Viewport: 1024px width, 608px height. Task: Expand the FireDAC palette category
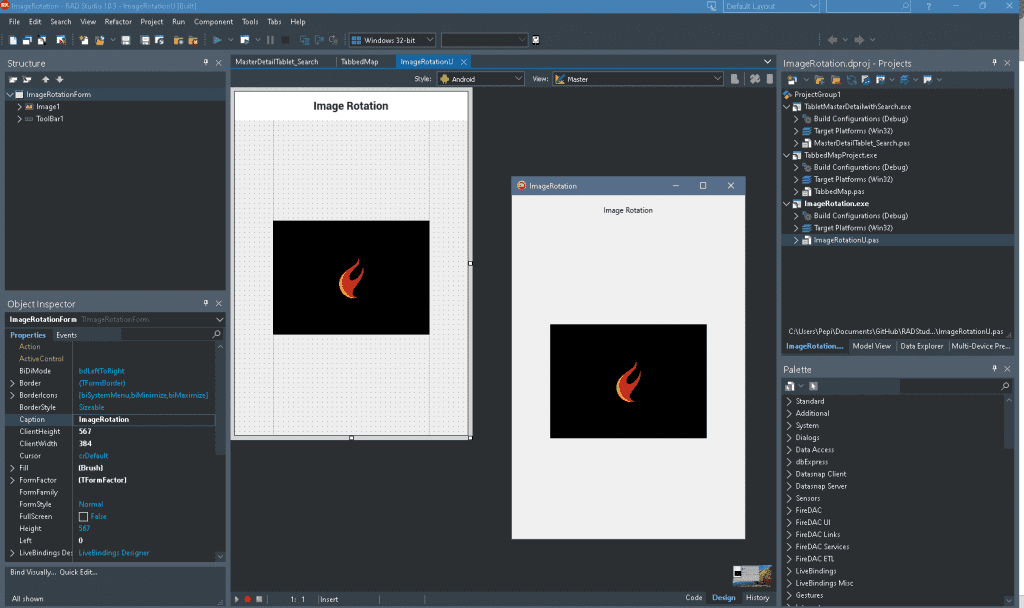coord(789,510)
